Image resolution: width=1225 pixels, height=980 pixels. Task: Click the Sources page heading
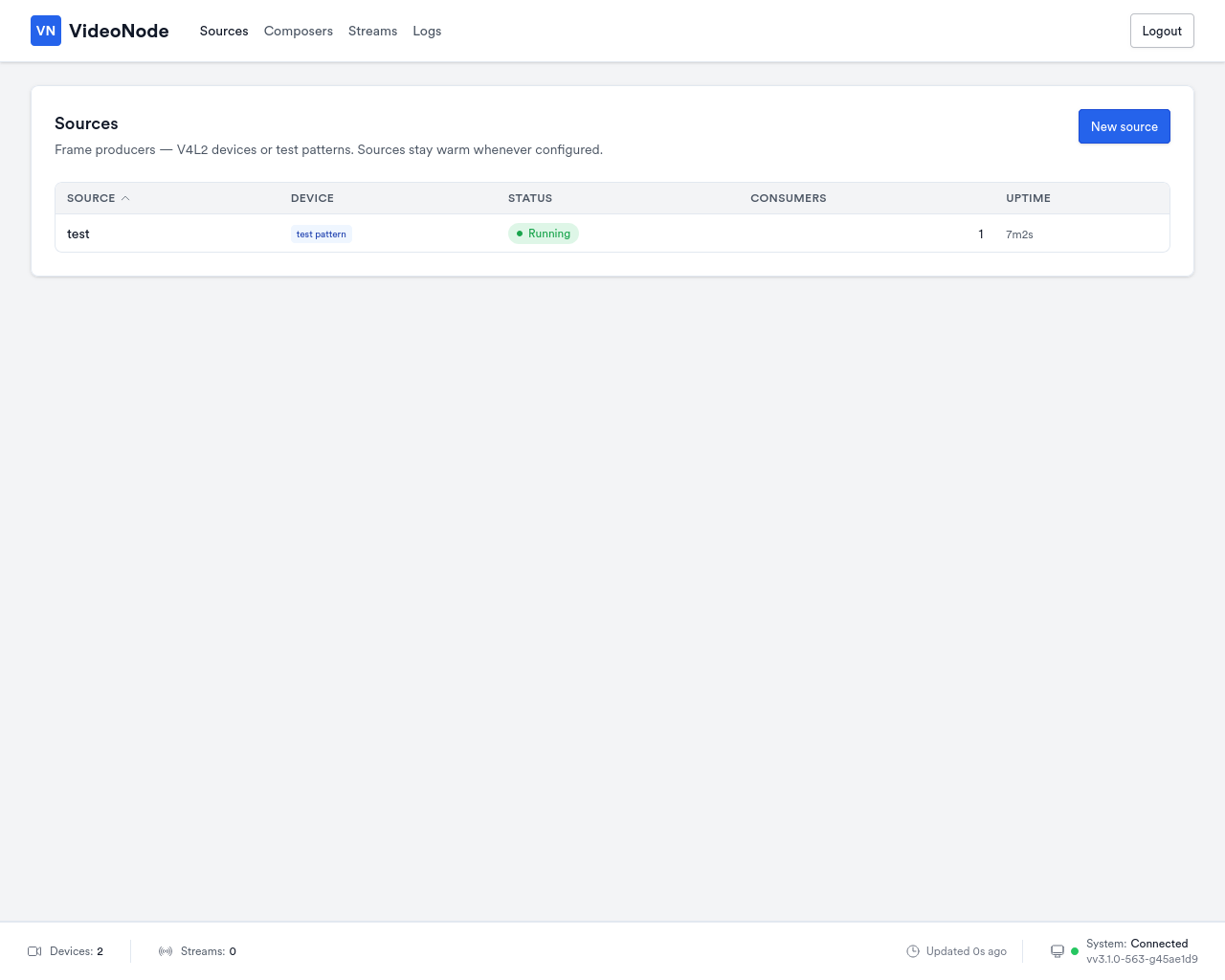(x=86, y=123)
